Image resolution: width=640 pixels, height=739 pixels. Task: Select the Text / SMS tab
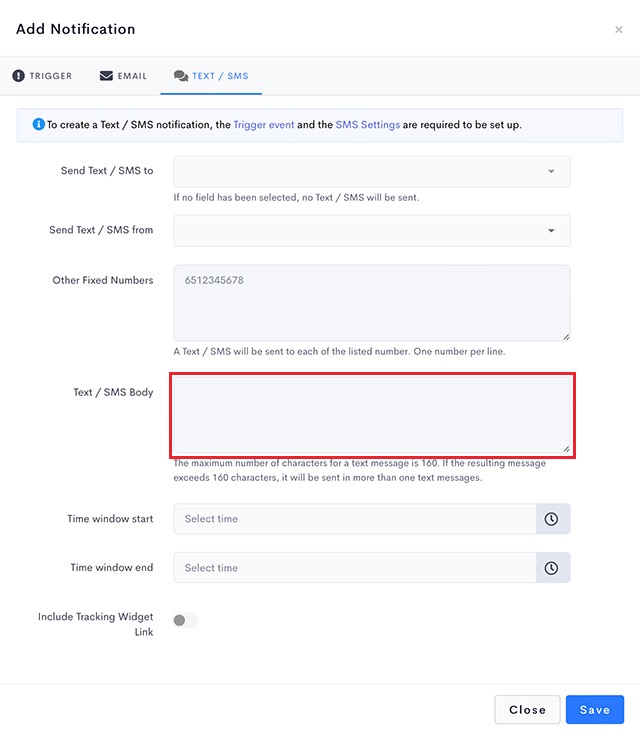click(x=211, y=76)
